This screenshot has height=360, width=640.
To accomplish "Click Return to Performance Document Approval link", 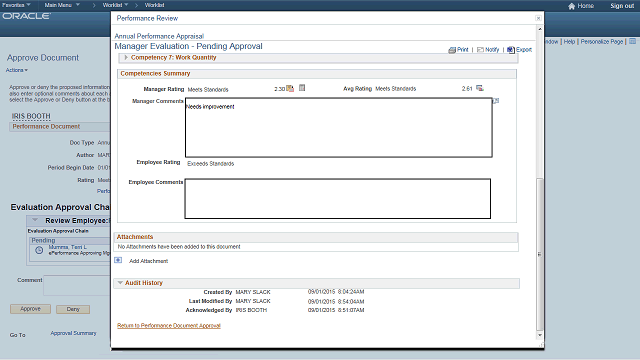I will click(169, 325).
